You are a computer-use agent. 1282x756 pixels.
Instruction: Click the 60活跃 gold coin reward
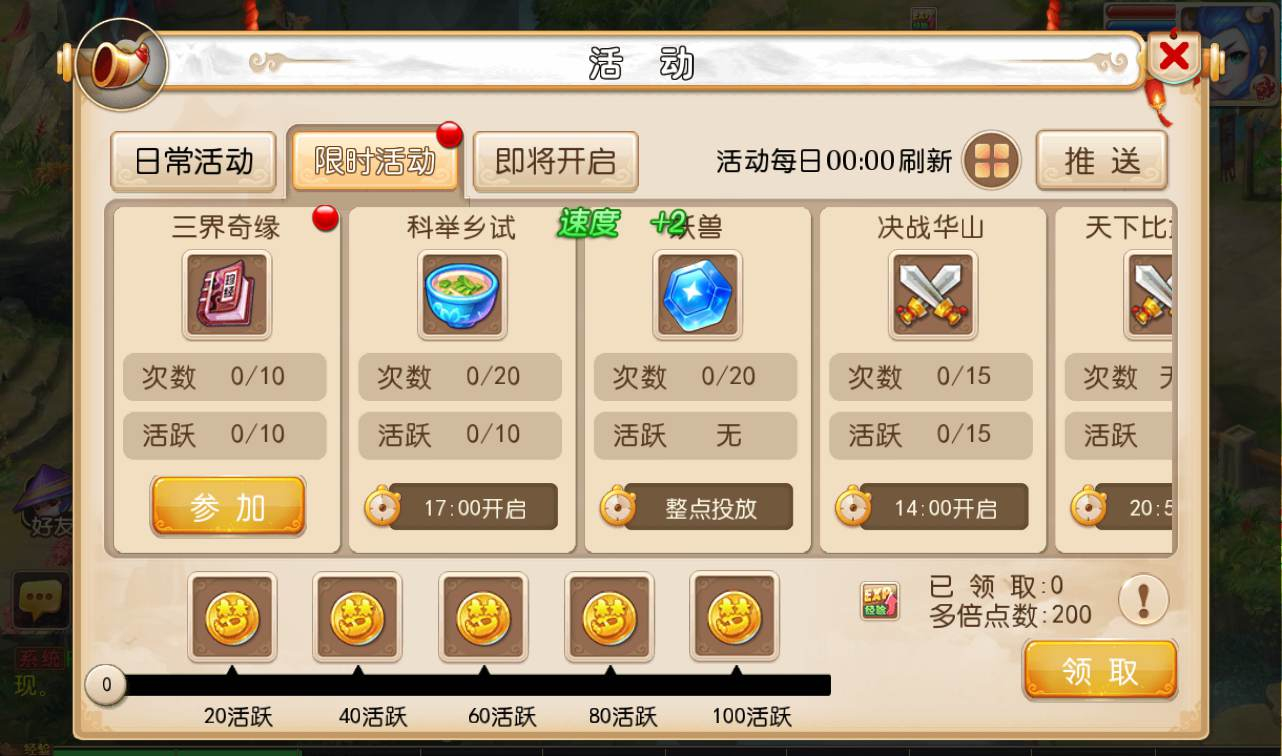(483, 617)
